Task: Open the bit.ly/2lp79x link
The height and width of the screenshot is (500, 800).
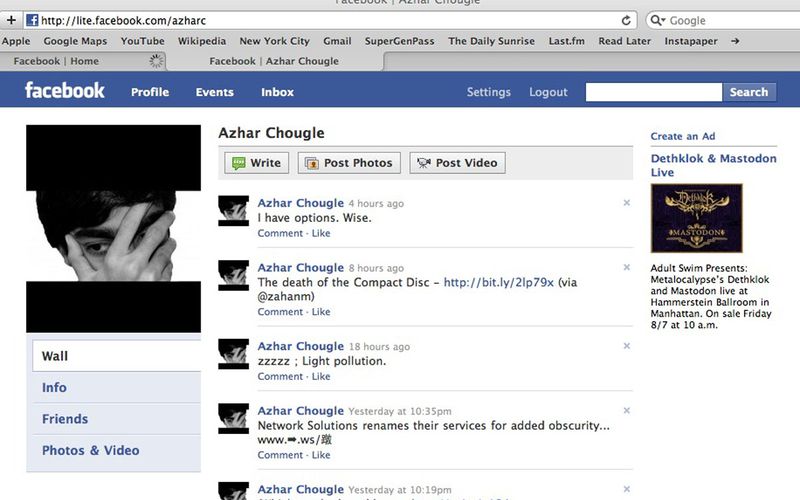Action: click(498, 282)
